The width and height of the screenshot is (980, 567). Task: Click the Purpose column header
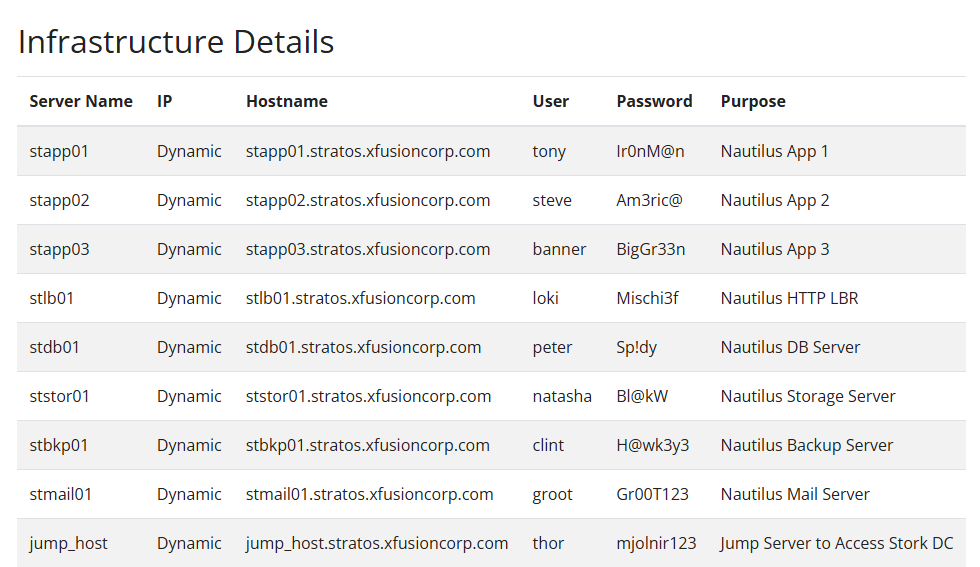(x=753, y=101)
